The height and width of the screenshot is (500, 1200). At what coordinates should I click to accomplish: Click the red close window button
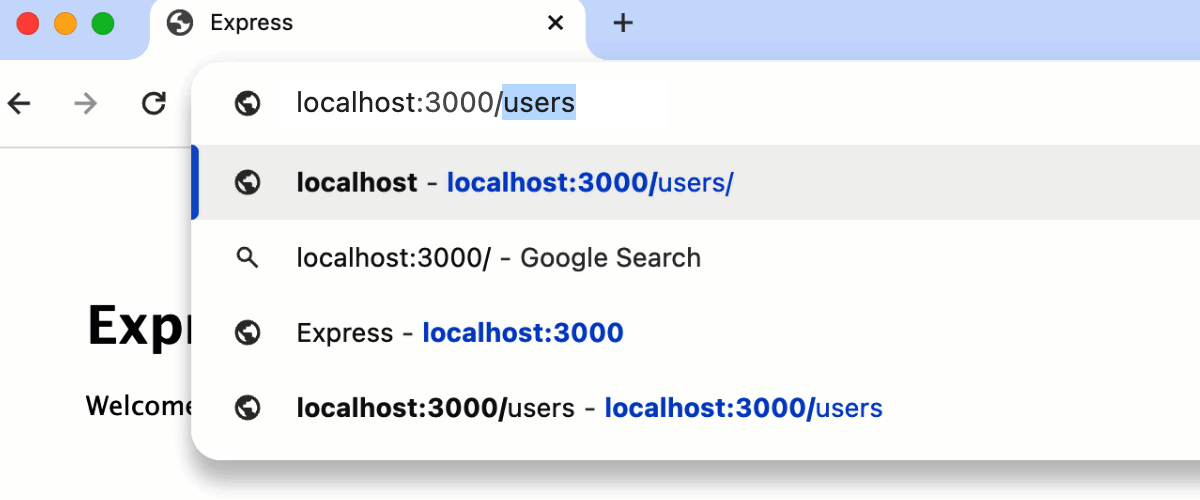click(x=28, y=23)
